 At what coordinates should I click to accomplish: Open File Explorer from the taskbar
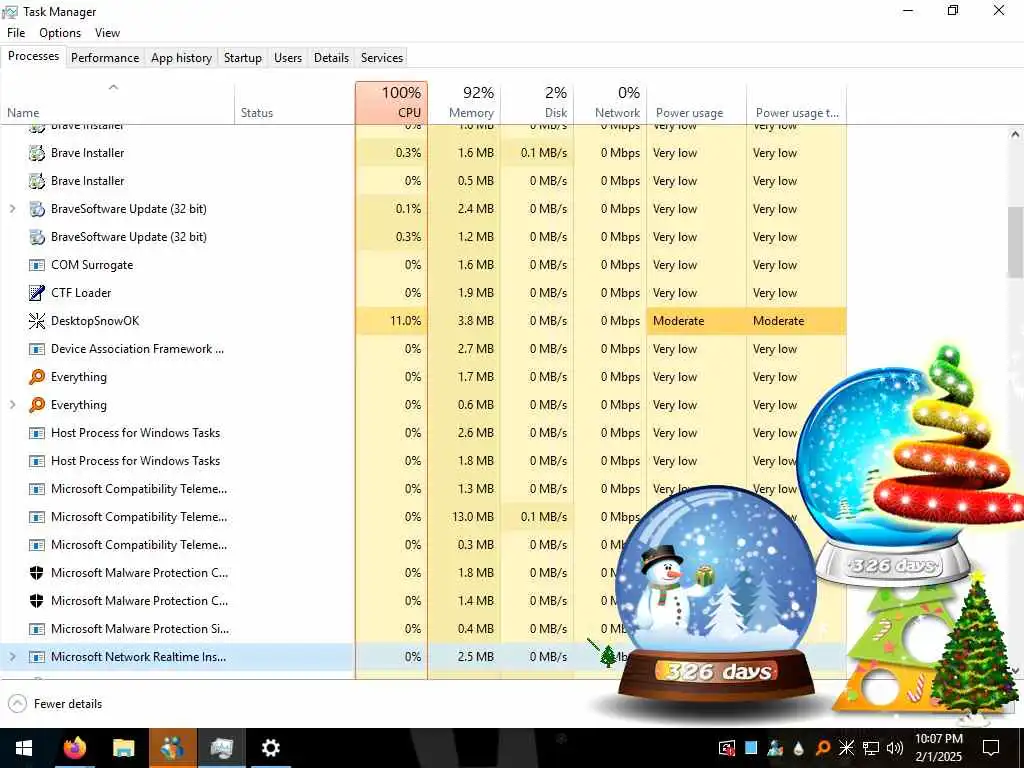[x=123, y=748]
